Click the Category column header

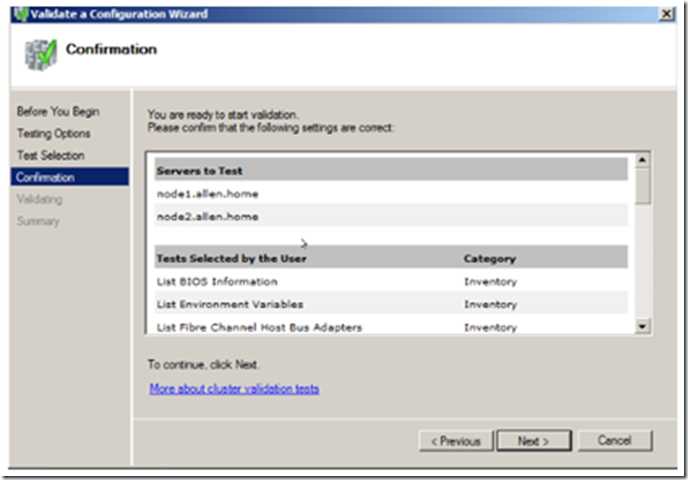click(490, 259)
